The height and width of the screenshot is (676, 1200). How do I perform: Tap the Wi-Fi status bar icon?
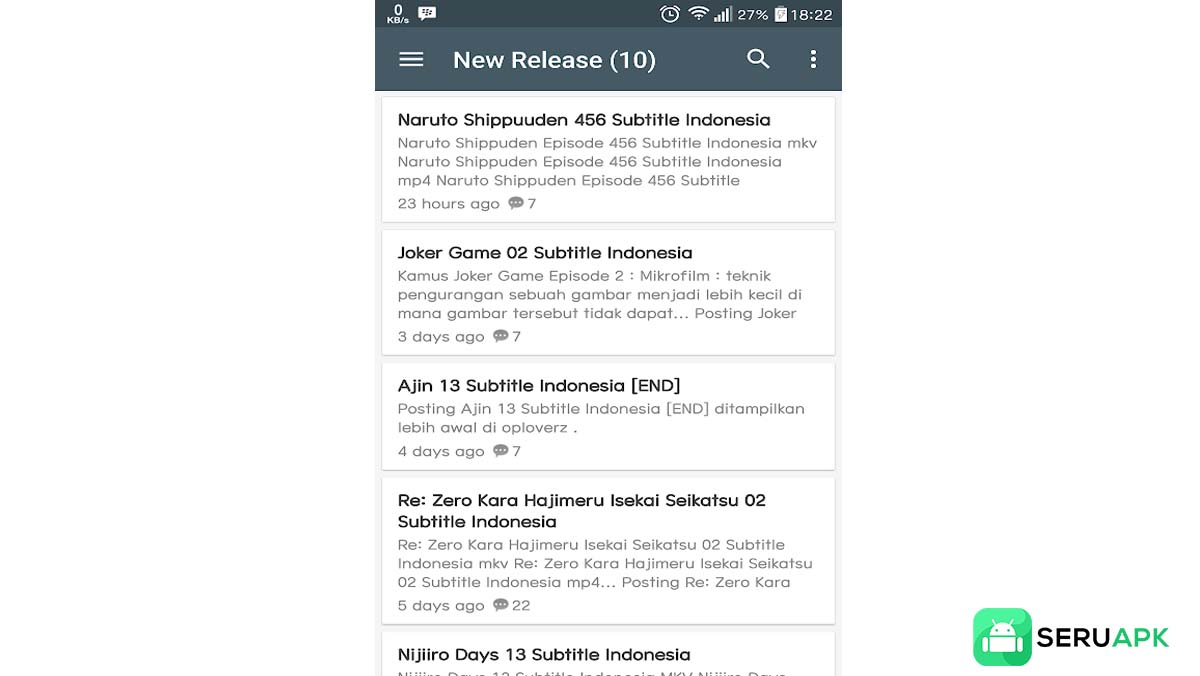(698, 14)
